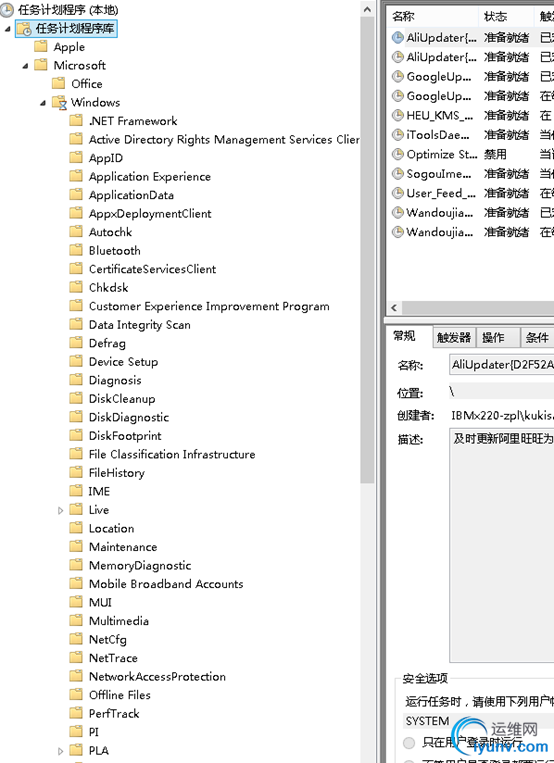Select Multimedia folder
Image resolution: width=554 pixels, height=763 pixels.
point(119,620)
